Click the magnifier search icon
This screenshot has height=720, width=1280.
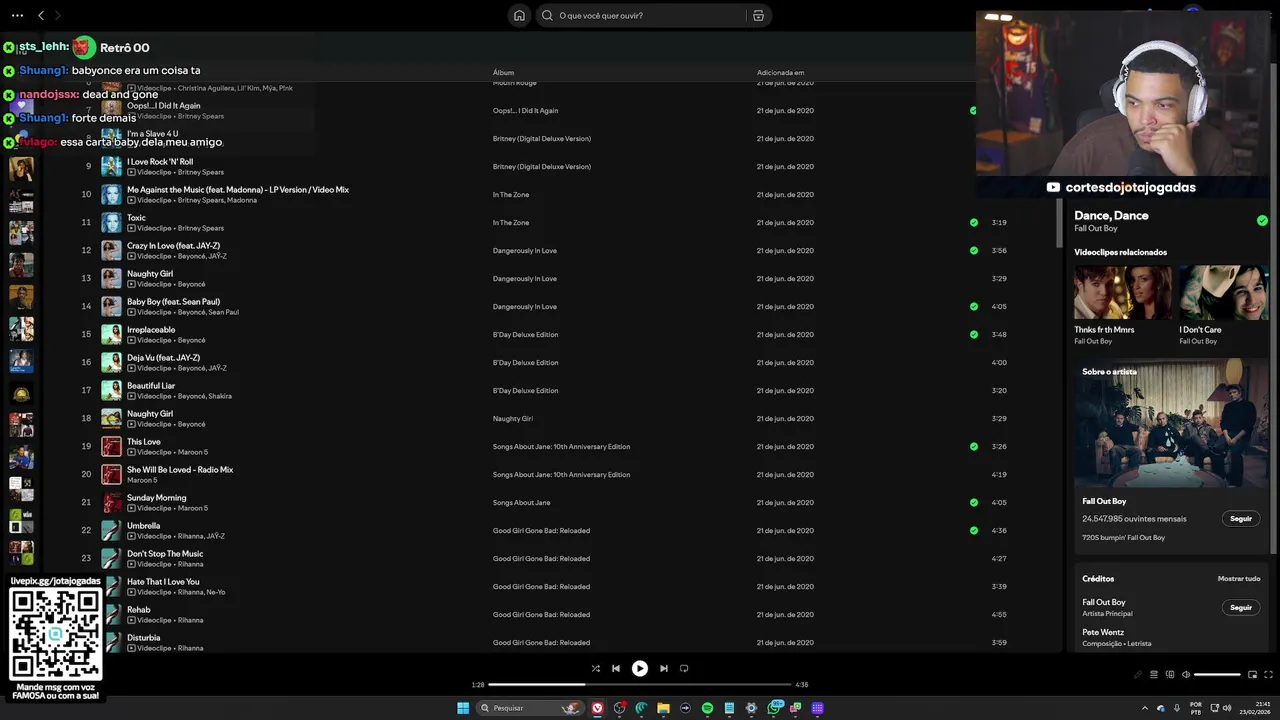547,15
